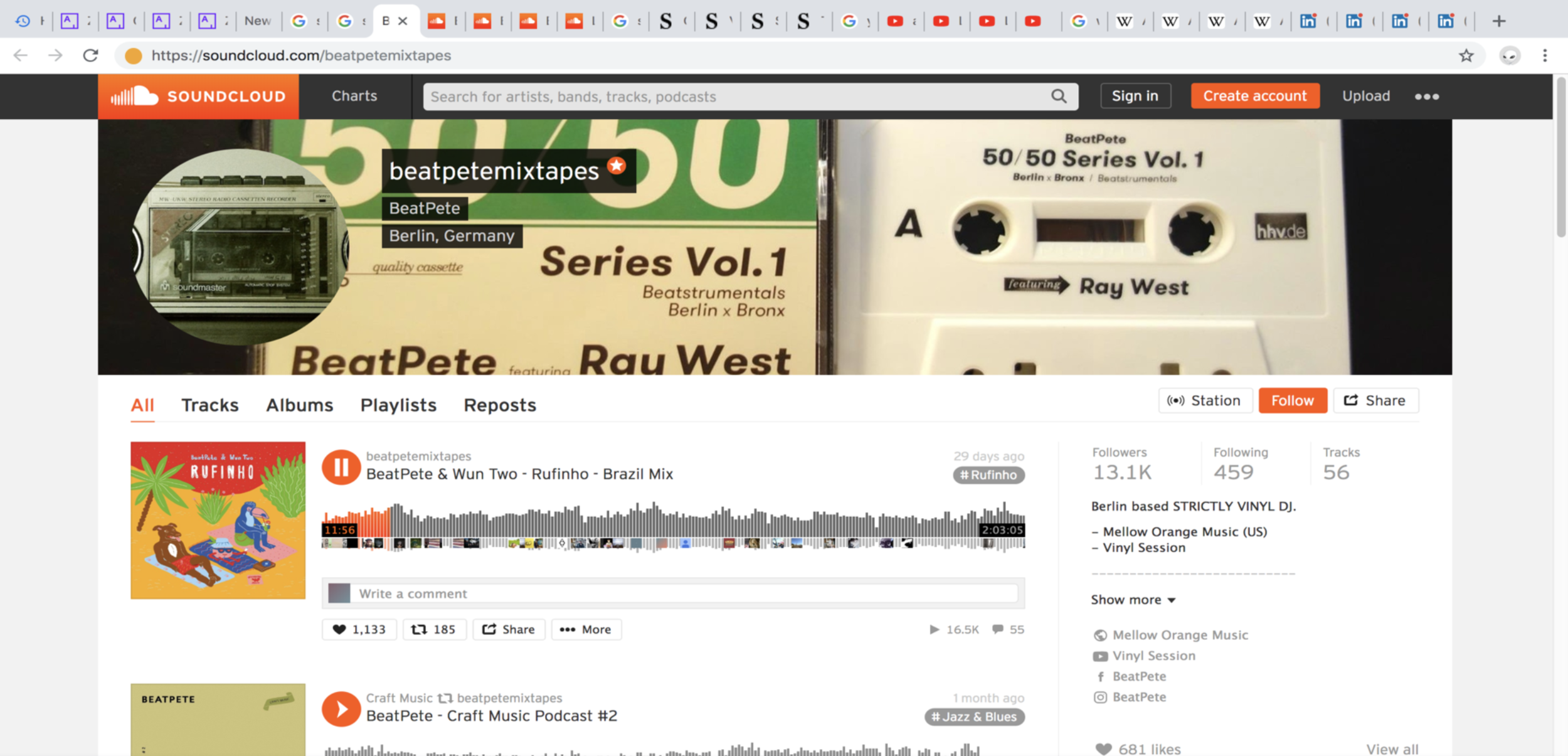Click Create account
The height and width of the screenshot is (756, 1568).
[x=1255, y=96]
